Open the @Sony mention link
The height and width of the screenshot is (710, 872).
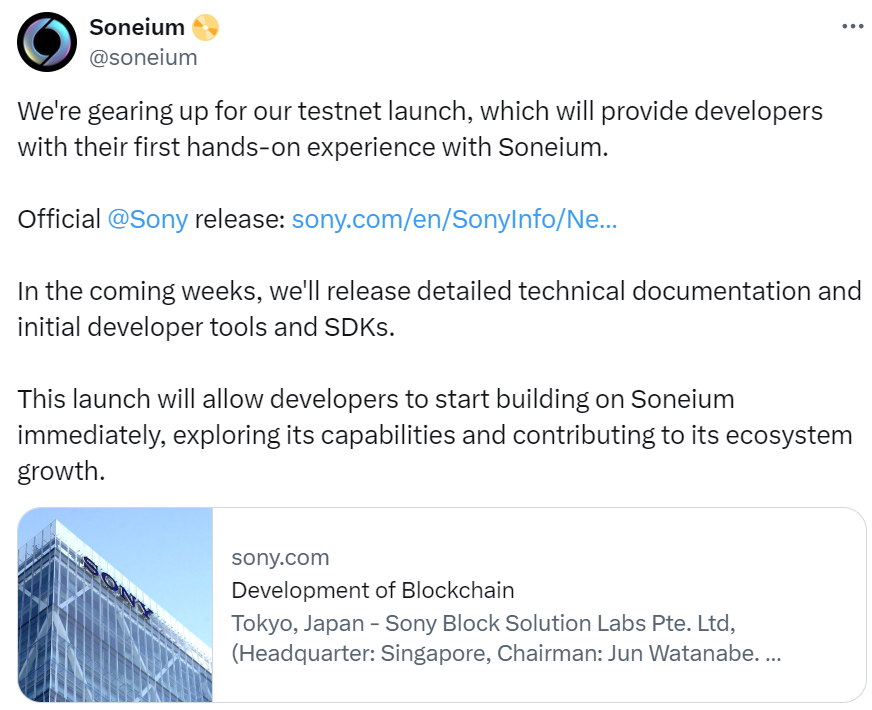tap(148, 219)
